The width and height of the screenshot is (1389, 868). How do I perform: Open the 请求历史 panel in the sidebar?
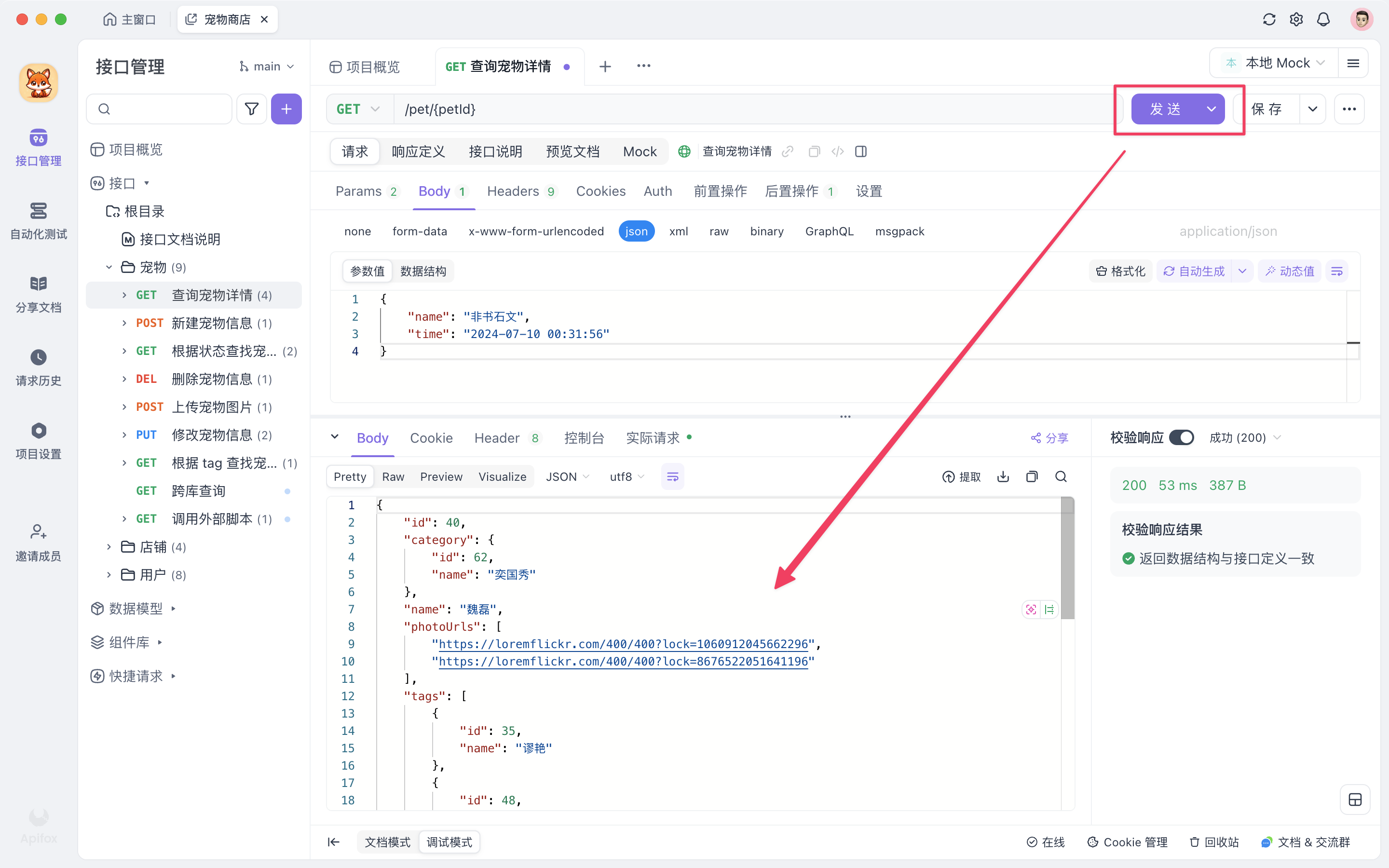(38, 367)
